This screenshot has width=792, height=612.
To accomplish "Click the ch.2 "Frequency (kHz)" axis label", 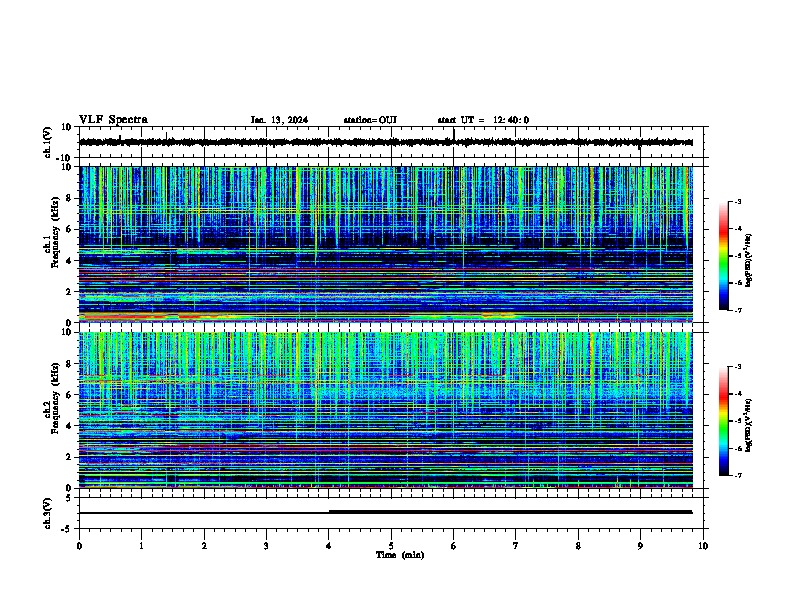I will tap(55, 398).
